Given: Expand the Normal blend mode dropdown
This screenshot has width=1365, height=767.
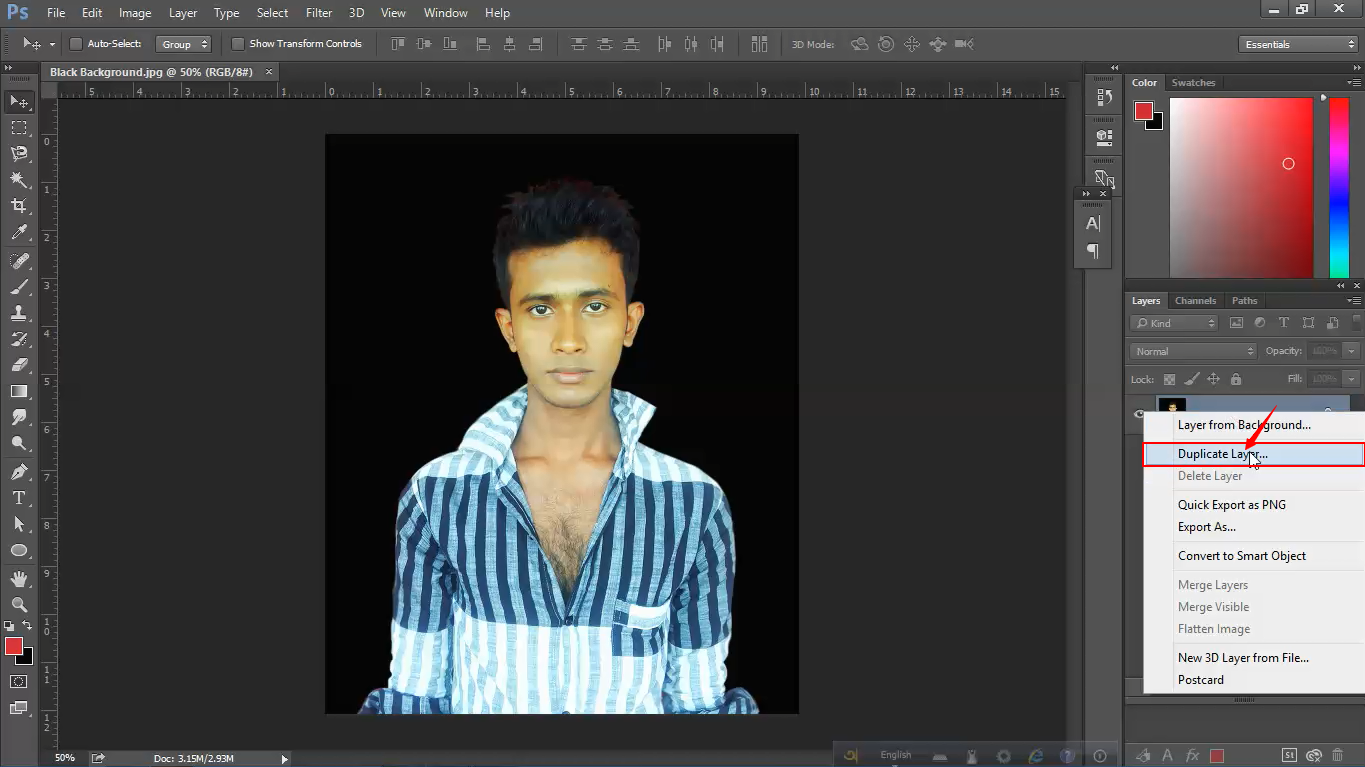Looking at the screenshot, I should coord(1193,351).
